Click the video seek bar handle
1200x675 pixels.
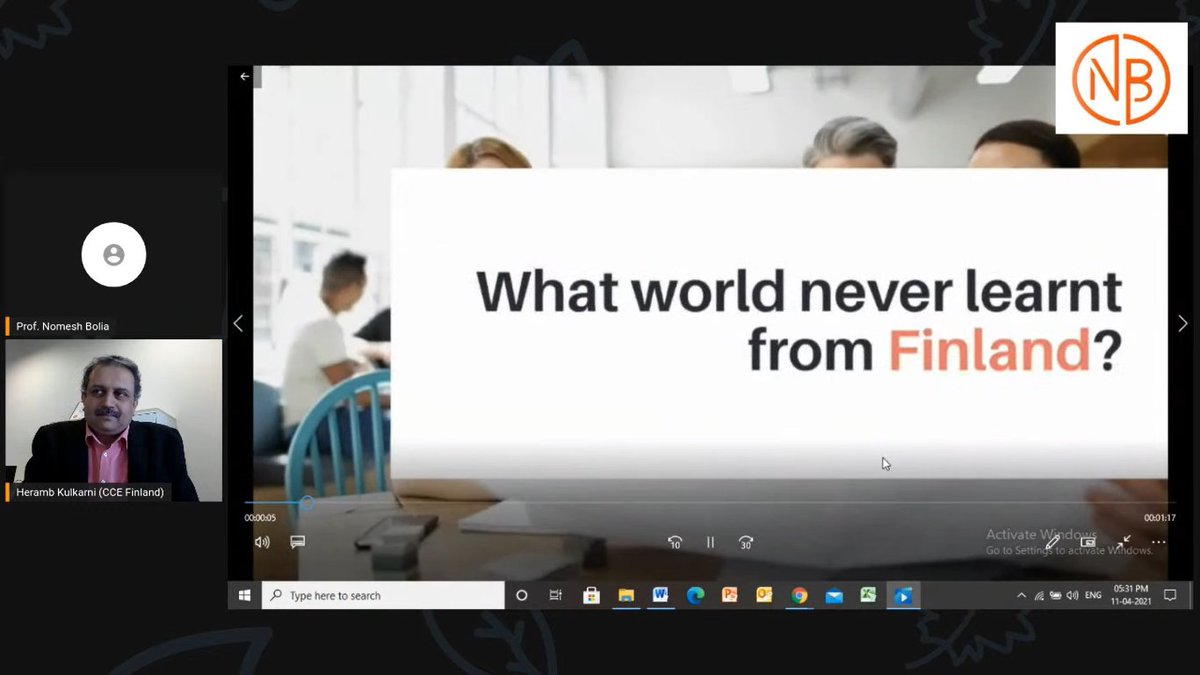pos(308,503)
